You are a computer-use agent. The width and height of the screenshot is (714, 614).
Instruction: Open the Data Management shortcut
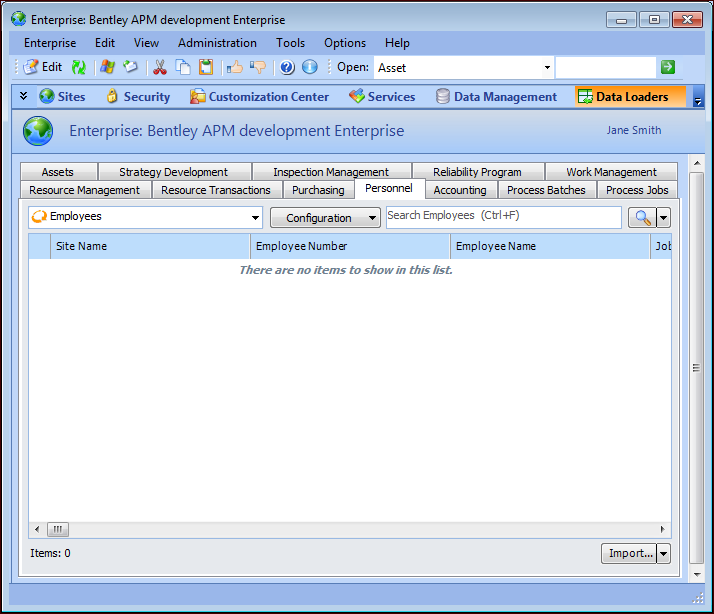click(x=496, y=97)
